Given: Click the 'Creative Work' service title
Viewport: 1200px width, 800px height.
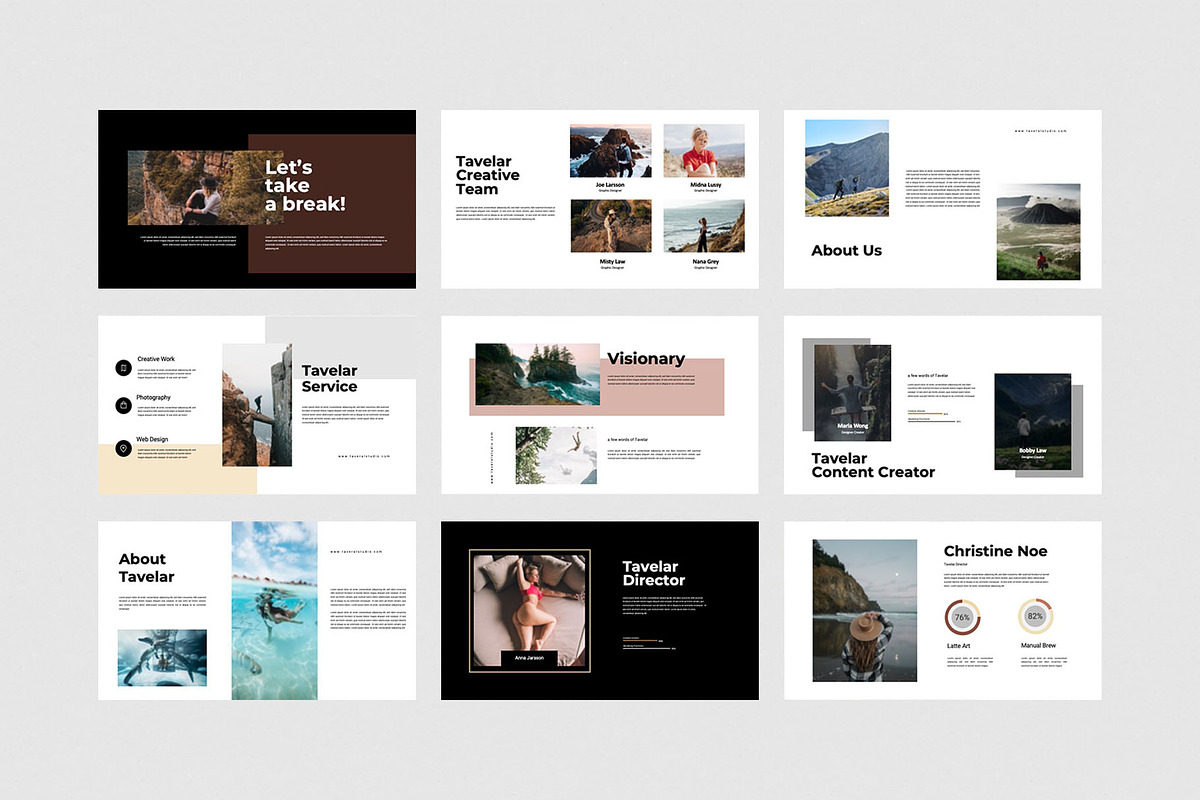Looking at the screenshot, I should [156, 359].
